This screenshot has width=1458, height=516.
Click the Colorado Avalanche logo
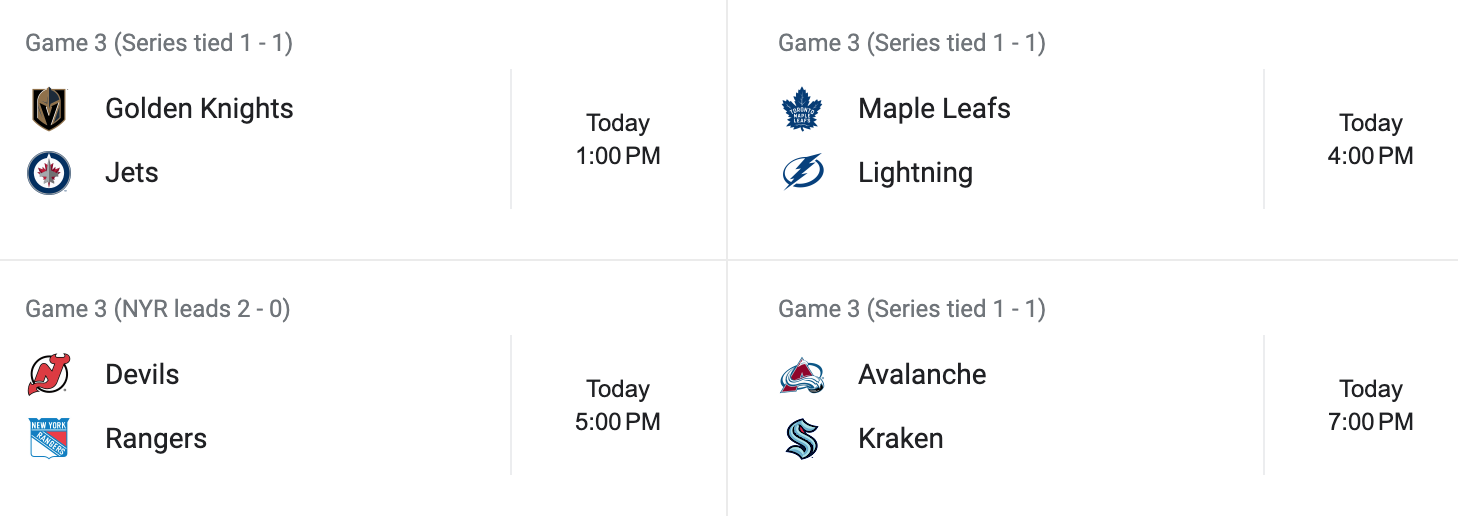tap(801, 375)
